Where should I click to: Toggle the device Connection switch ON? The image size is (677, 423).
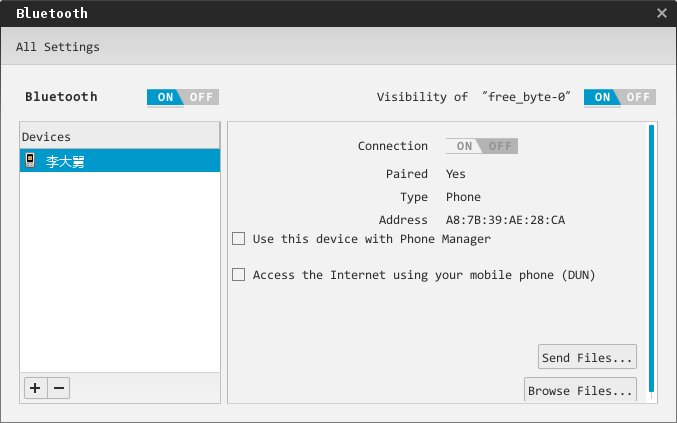tap(464, 146)
